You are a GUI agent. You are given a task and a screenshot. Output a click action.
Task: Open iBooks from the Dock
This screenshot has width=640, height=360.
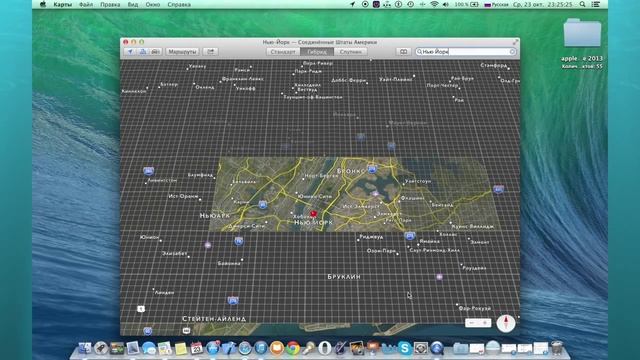[277, 348]
